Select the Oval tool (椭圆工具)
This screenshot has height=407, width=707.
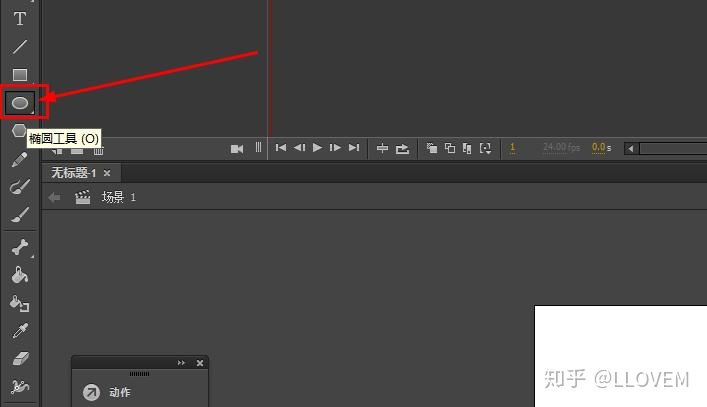pyautogui.click(x=20, y=103)
